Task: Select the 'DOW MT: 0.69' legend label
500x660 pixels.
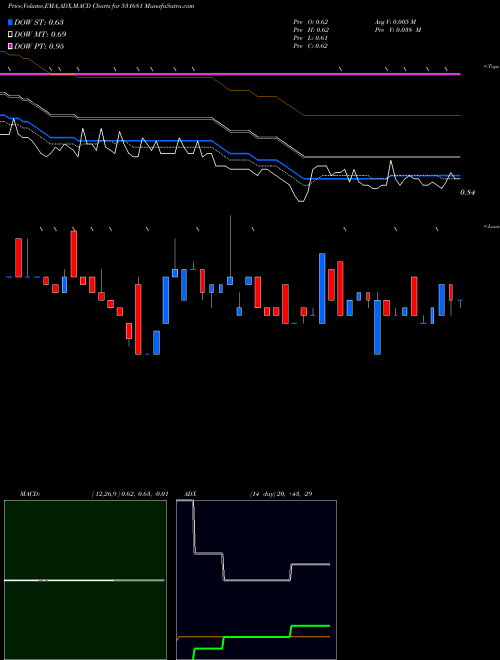Action: coord(40,35)
